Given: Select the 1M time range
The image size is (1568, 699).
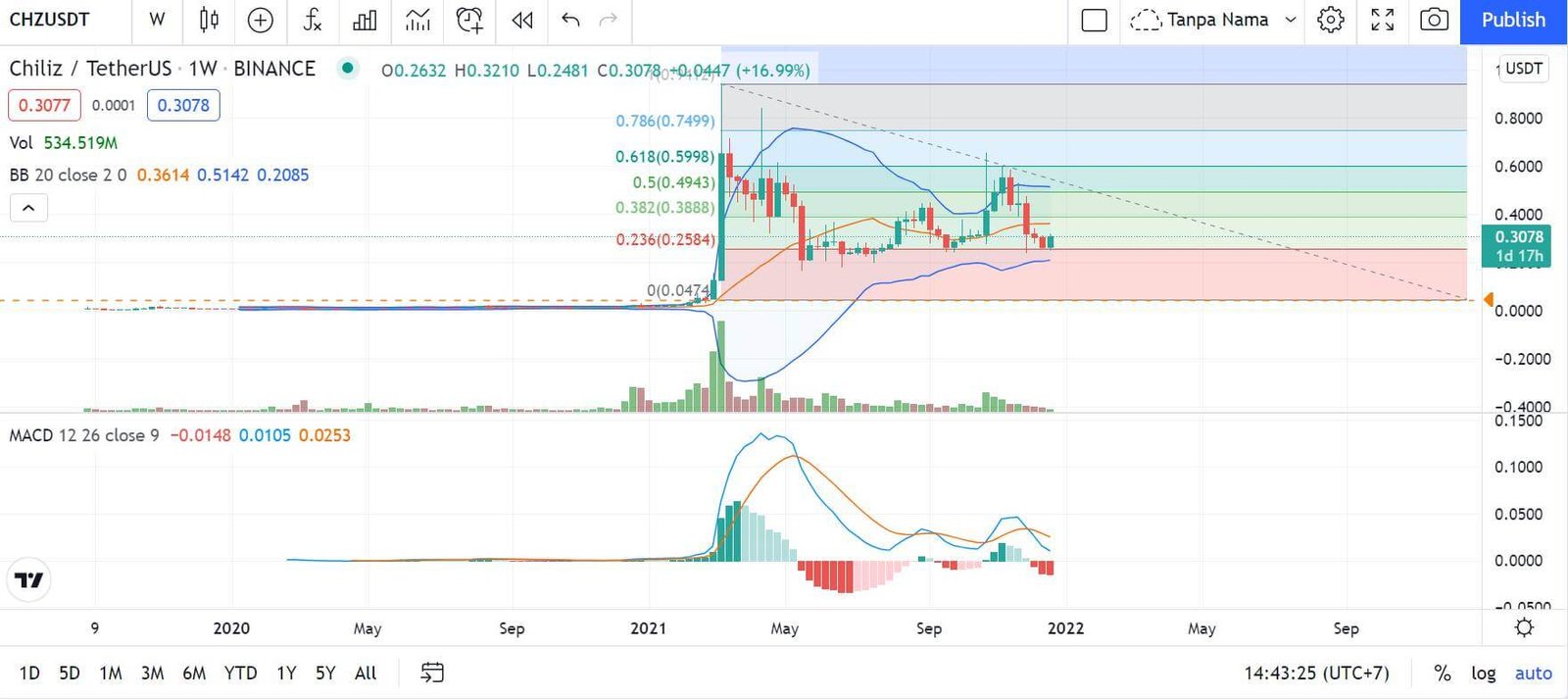Looking at the screenshot, I should 111,674.
